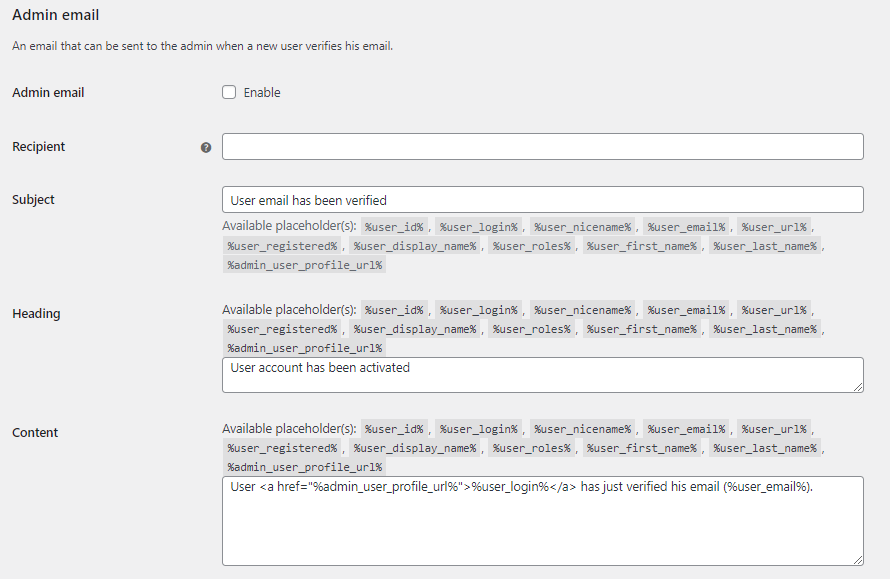Click %user_display_name% placeholder in Heading row
The height and width of the screenshot is (579, 890).
pyautogui.click(x=415, y=329)
